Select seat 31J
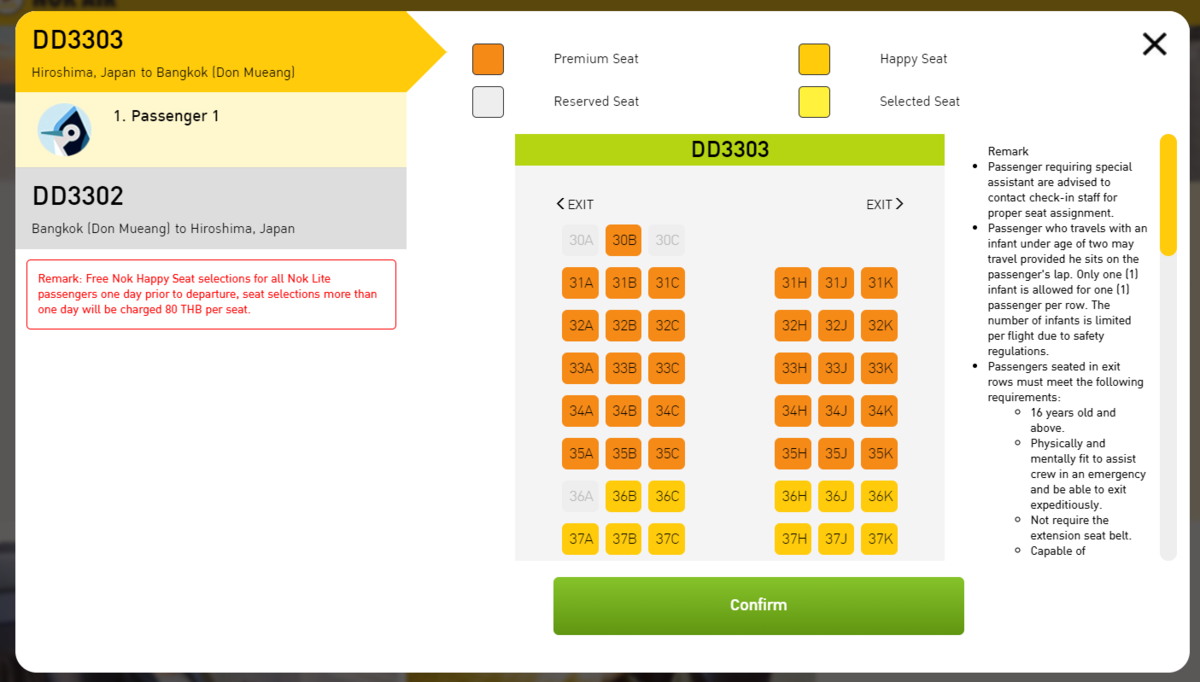The image size is (1200, 682). point(837,283)
